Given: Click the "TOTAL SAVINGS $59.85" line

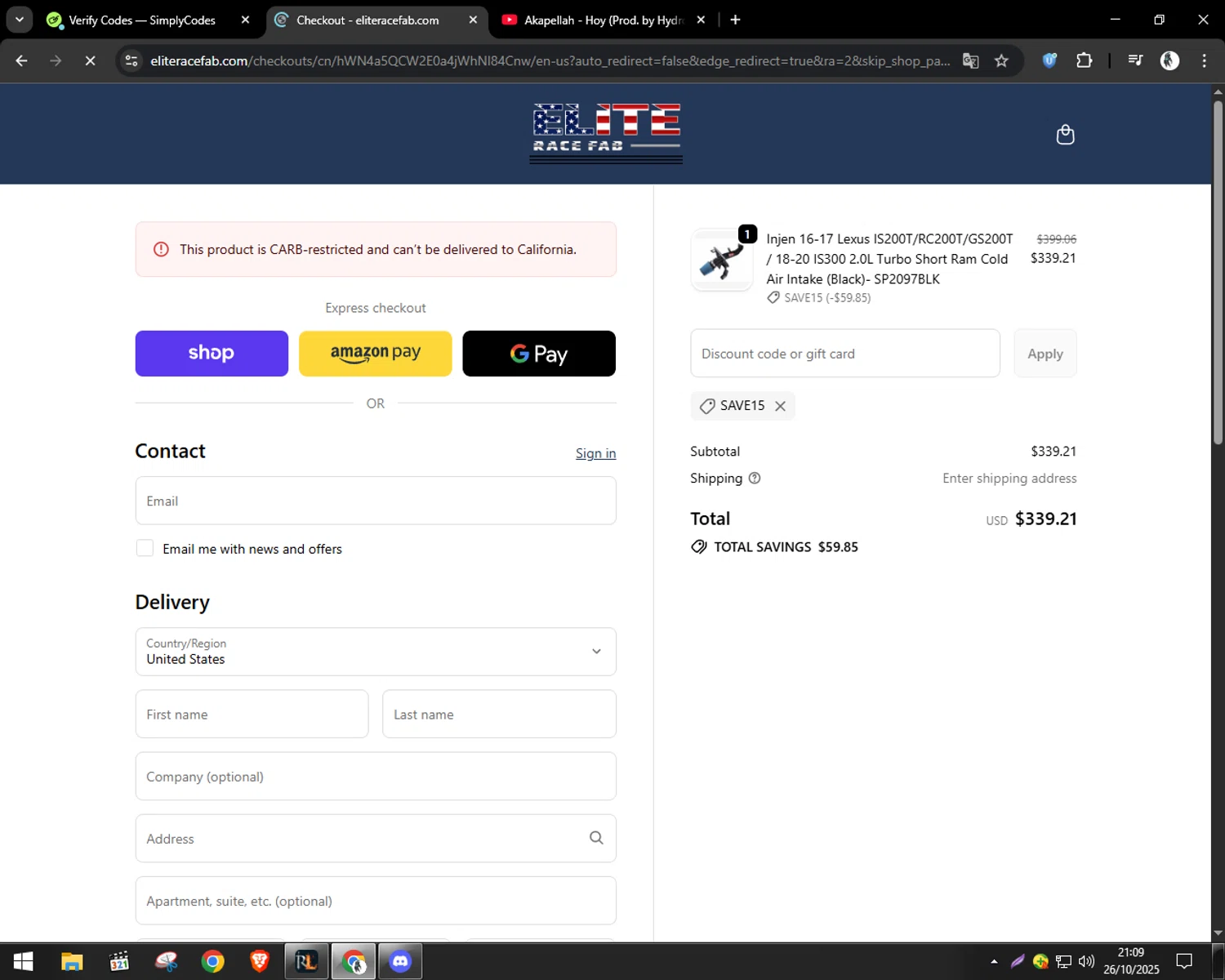Looking at the screenshot, I should [x=774, y=547].
